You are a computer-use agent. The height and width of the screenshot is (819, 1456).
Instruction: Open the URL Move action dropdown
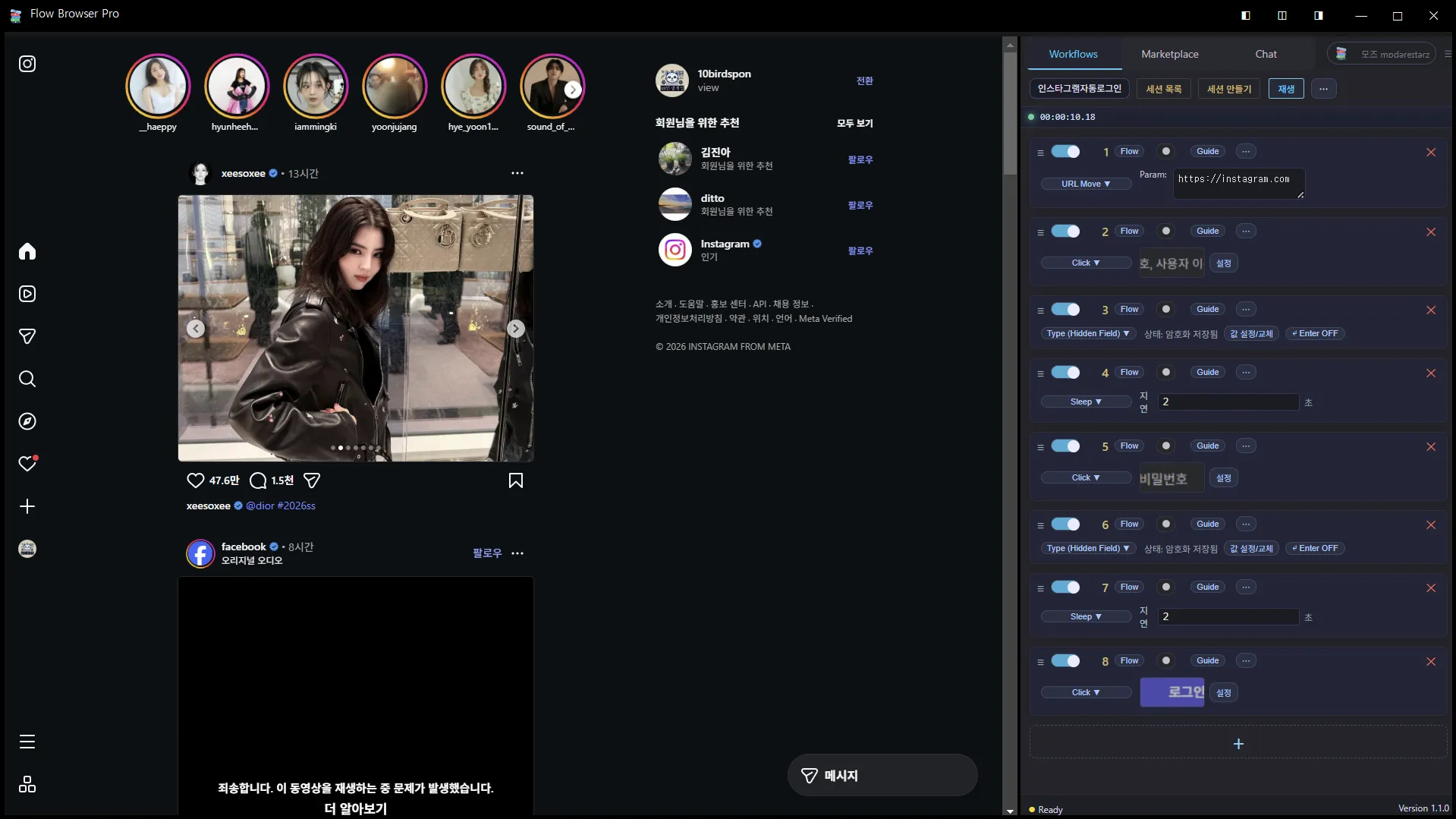1085,184
